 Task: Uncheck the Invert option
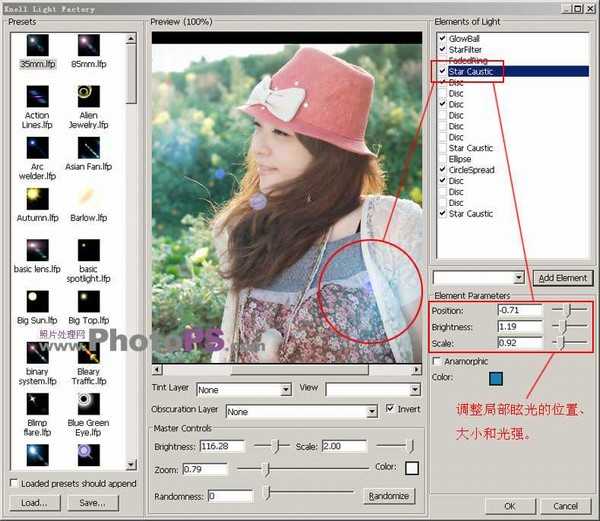coord(390,410)
